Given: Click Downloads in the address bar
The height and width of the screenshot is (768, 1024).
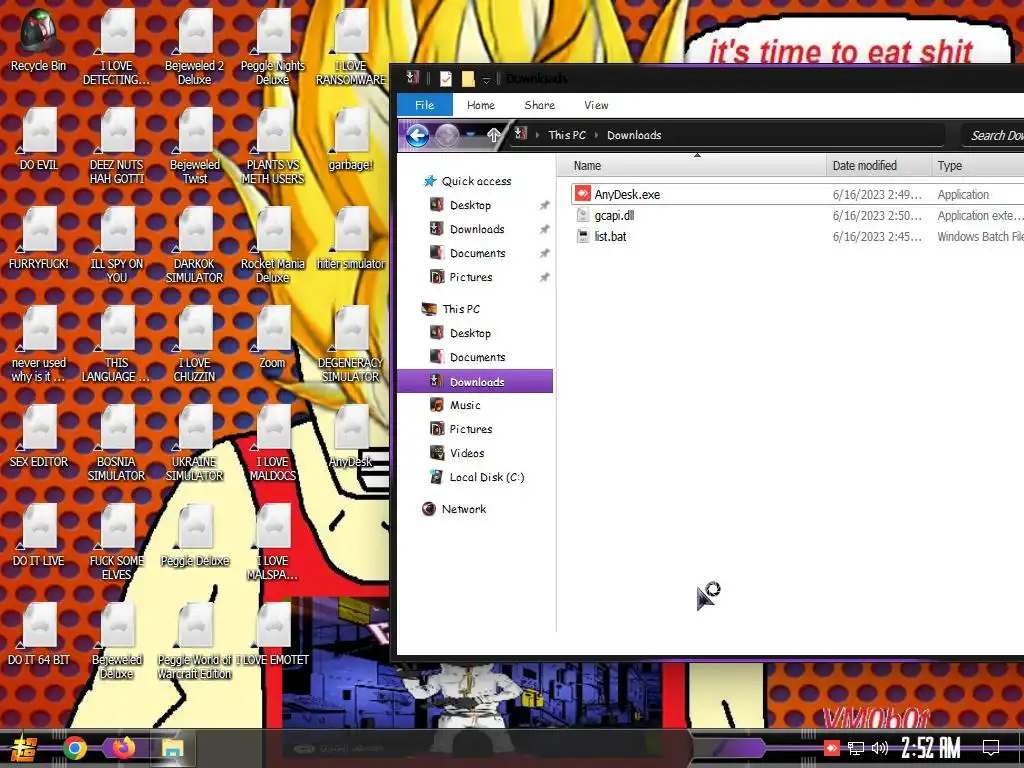Looking at the screenshot, I should click(634, 135).
